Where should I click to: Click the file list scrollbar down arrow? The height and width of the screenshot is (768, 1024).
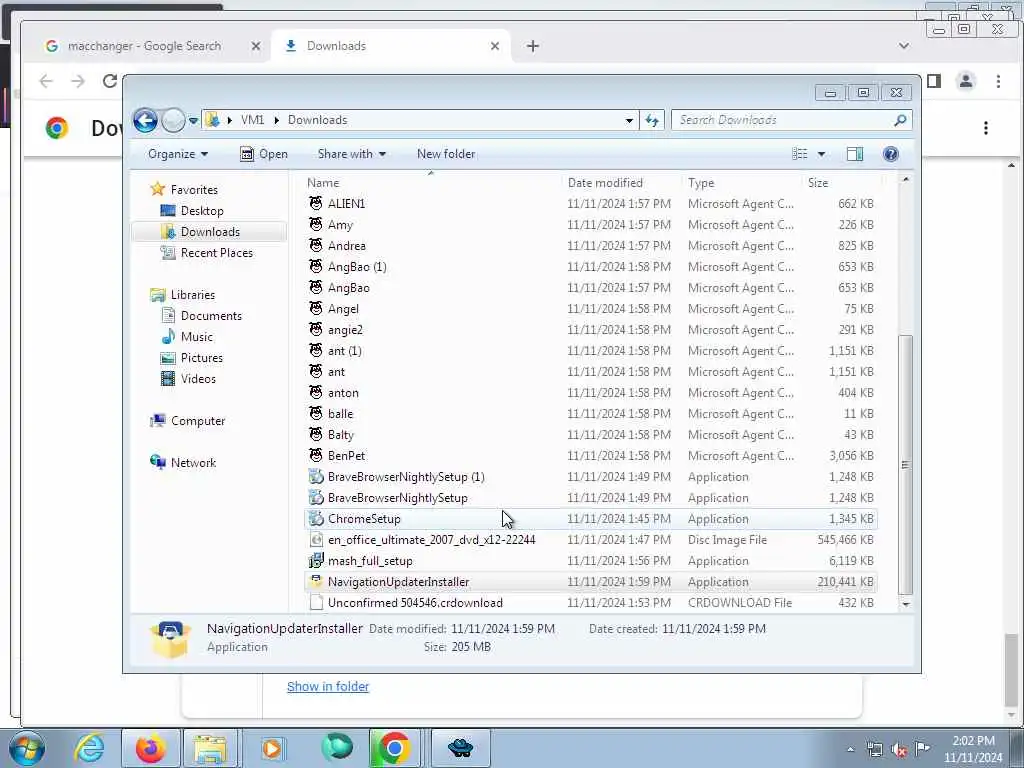(x=905, y=604)
